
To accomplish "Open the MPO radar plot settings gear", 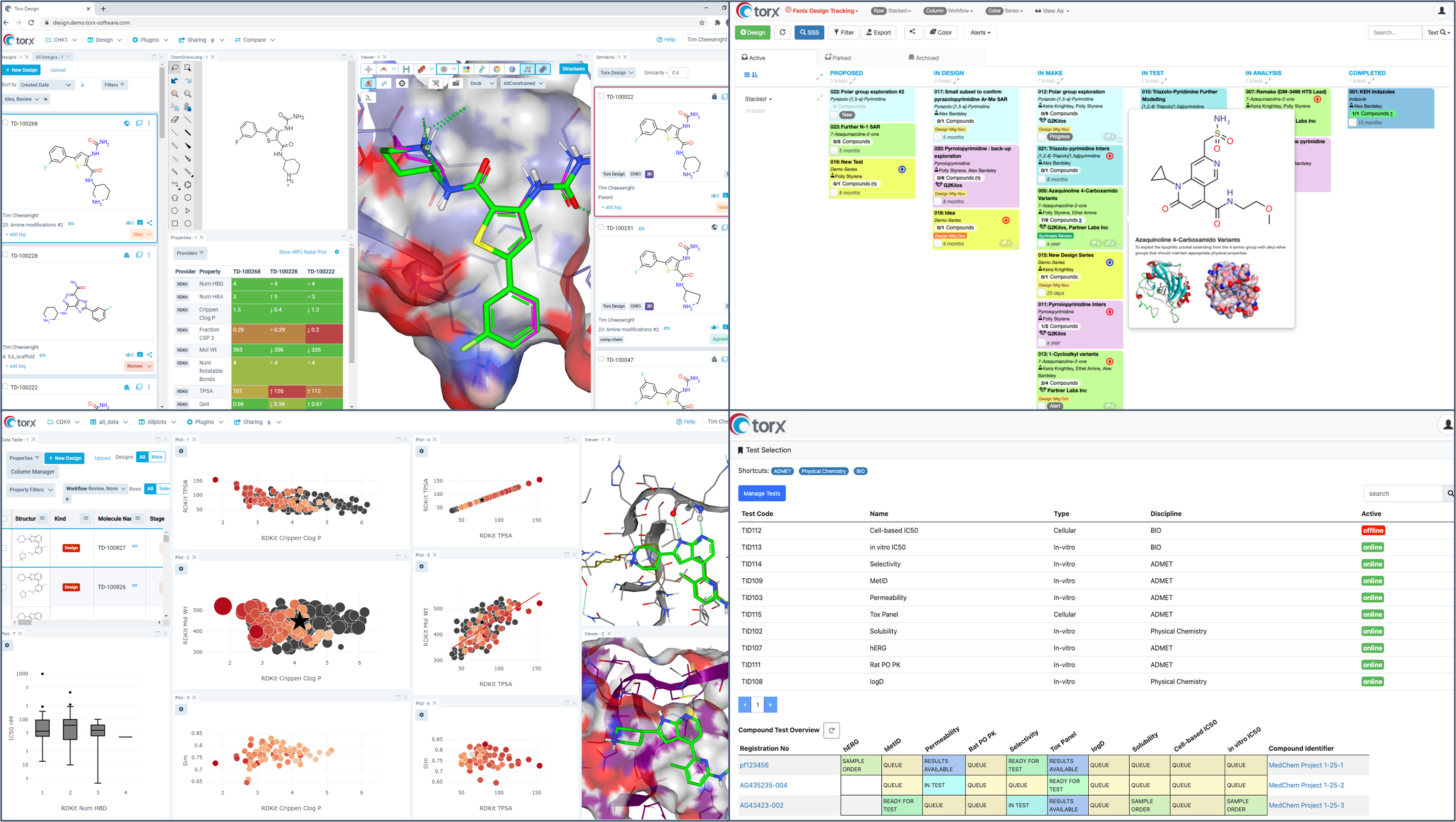I will coord(337,252).
